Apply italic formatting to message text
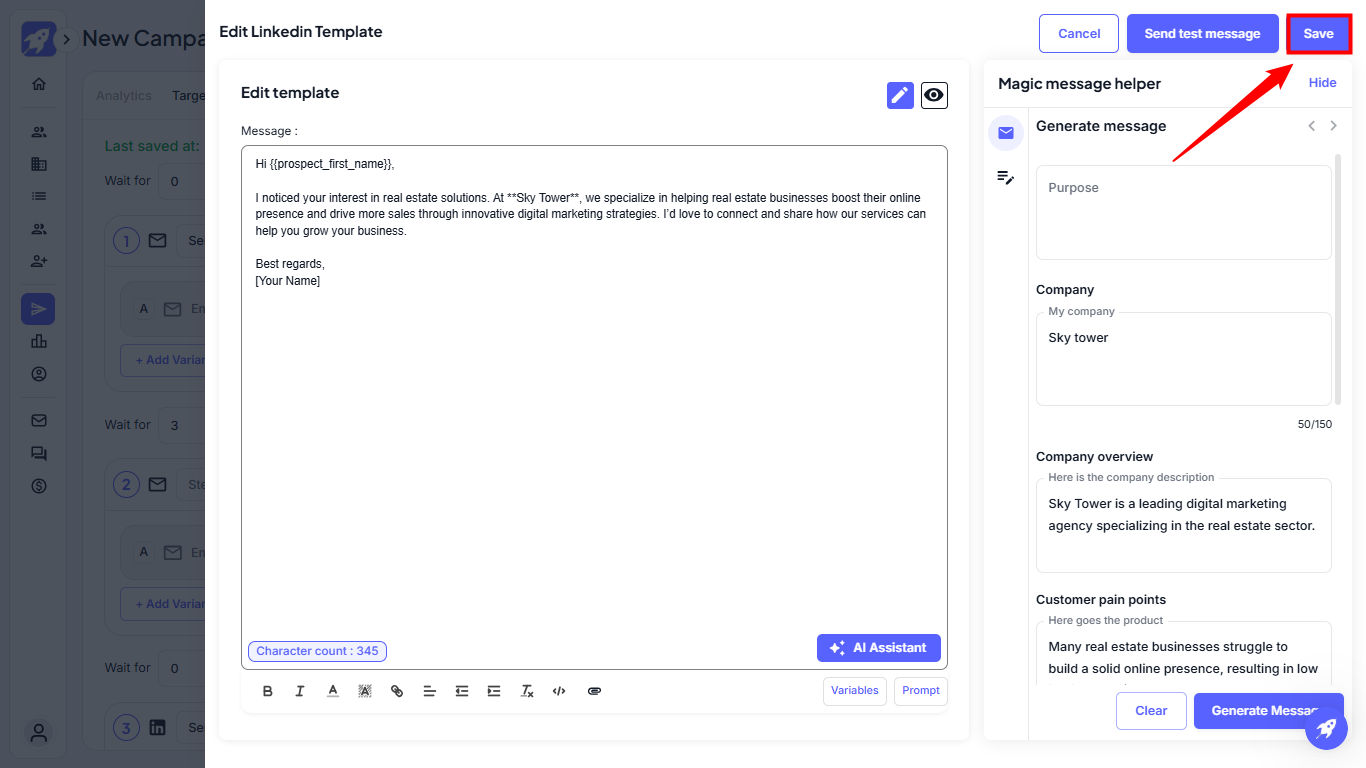The width and height of the screenshot is (1366, 768). 299,691
